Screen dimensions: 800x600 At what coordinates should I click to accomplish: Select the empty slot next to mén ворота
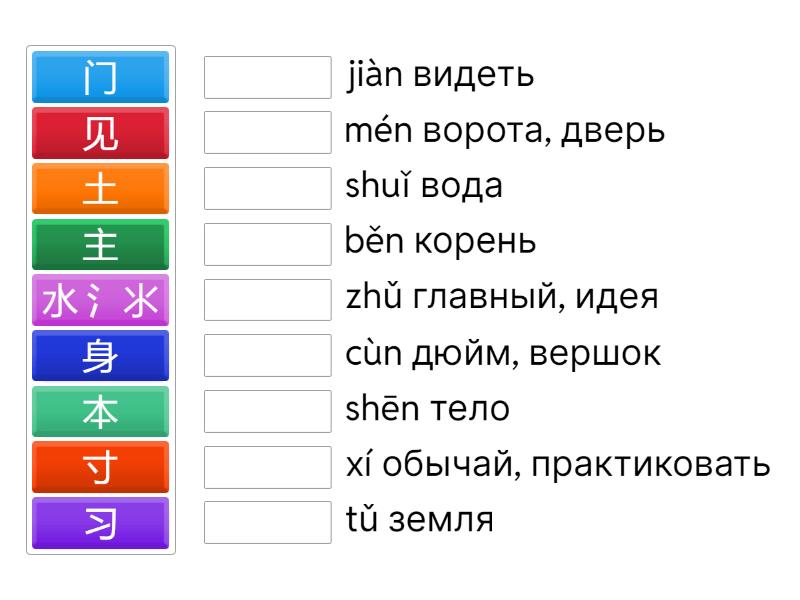coord(267,133)
